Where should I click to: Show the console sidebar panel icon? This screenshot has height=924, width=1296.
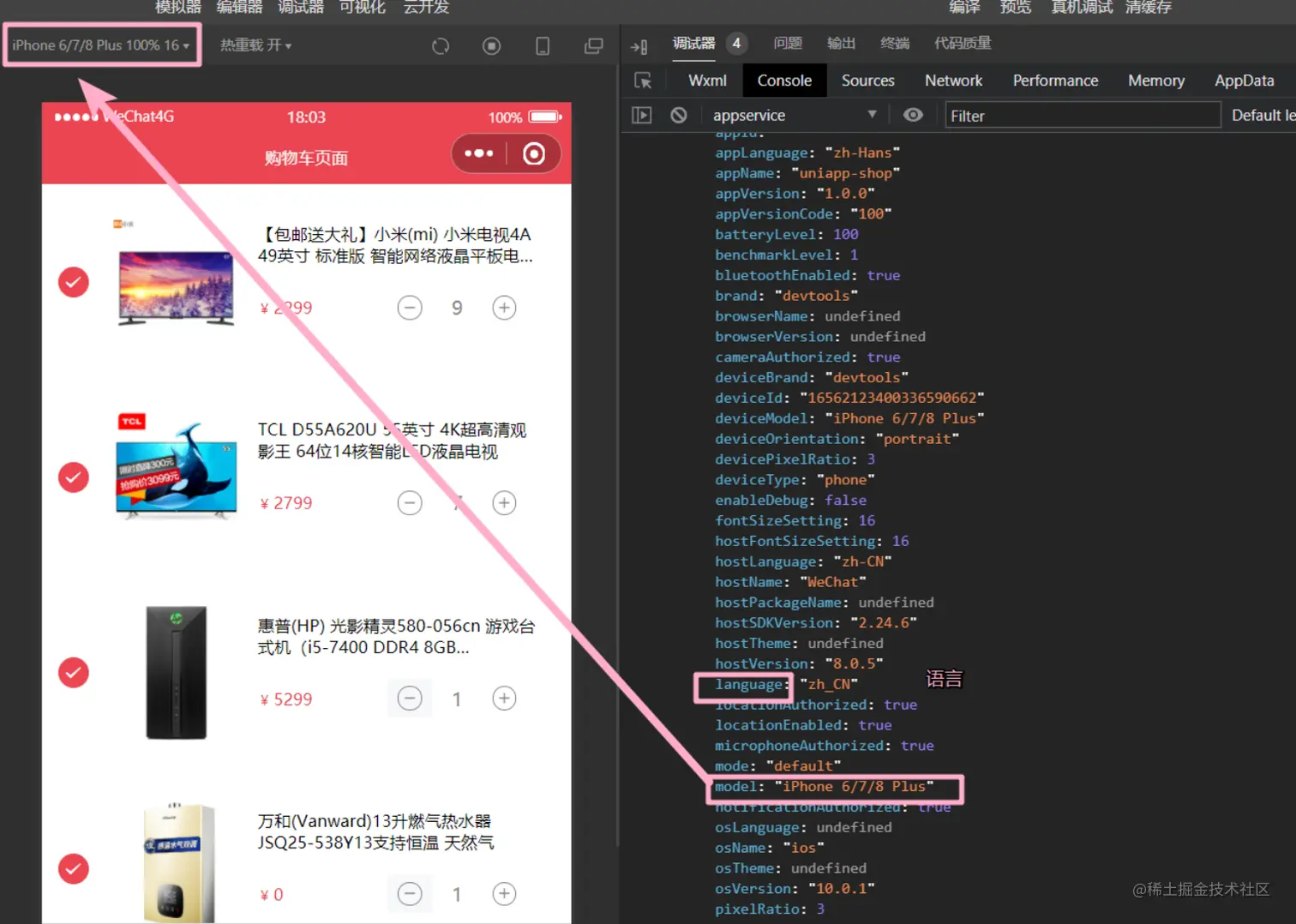(x=642, y=115)
